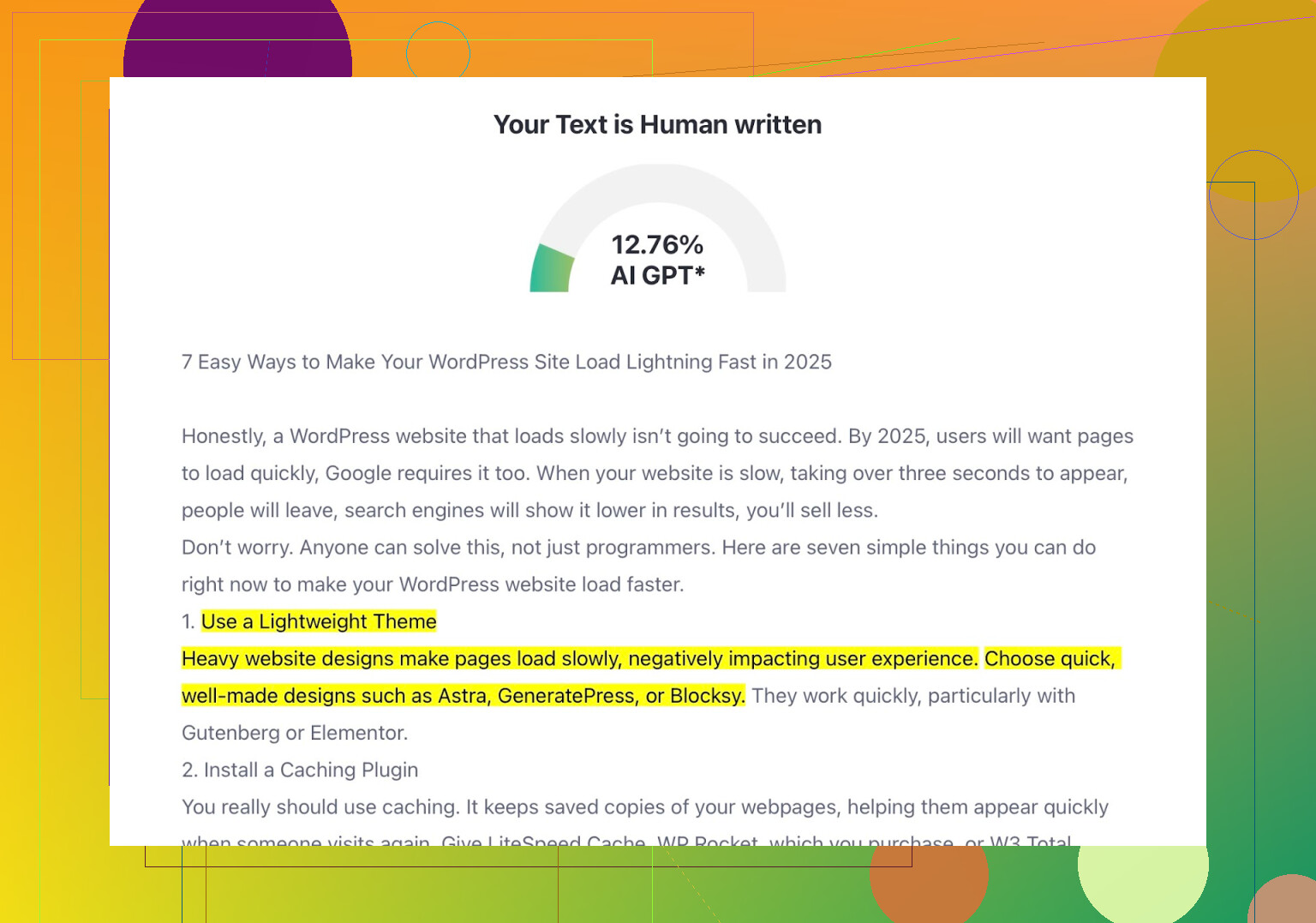Image resolution: width=1316 pixels, height=923 pixels.
Task: Click the 12.76% score readout
Action: [657, 245]
